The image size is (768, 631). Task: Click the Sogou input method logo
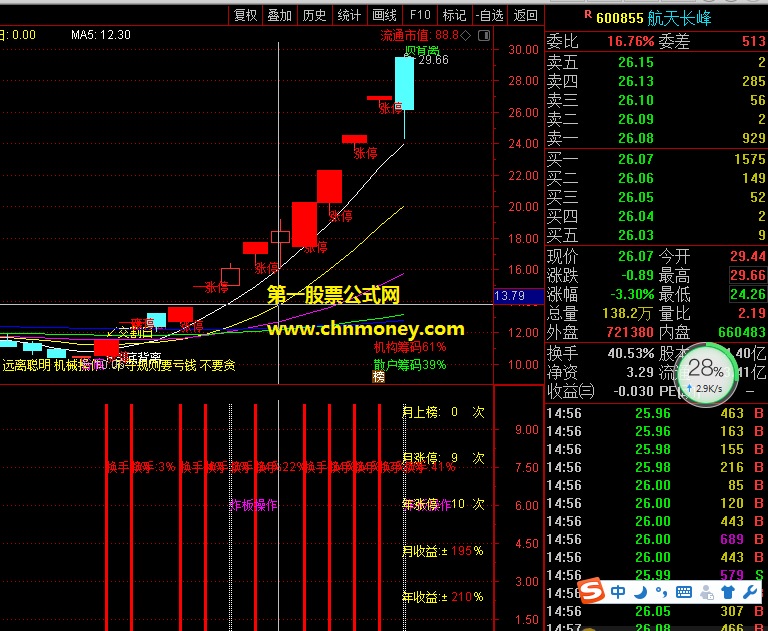[593, 591]
